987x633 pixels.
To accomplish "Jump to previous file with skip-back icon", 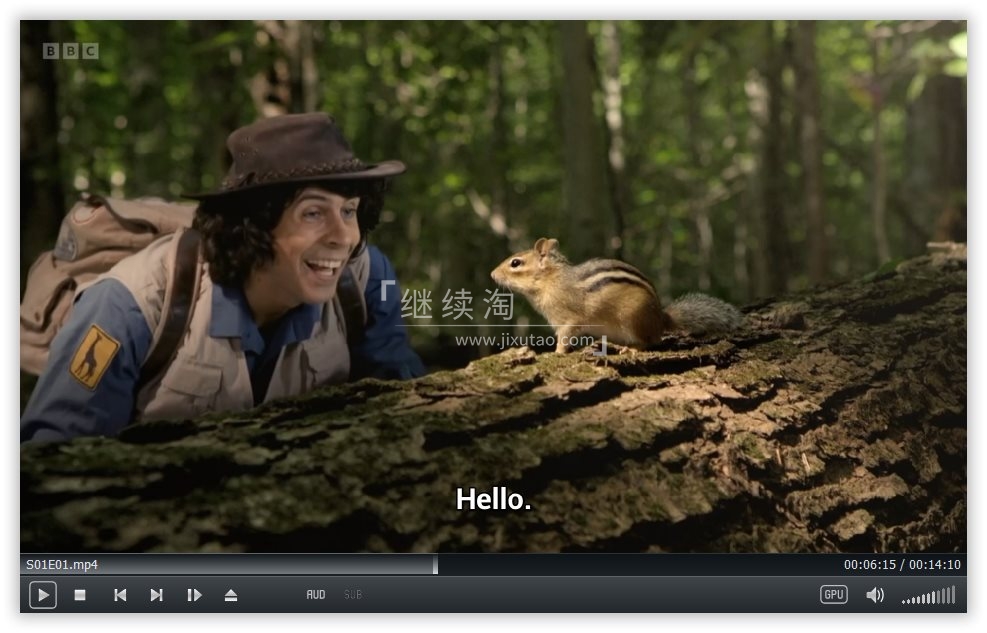I will [120, 595].
